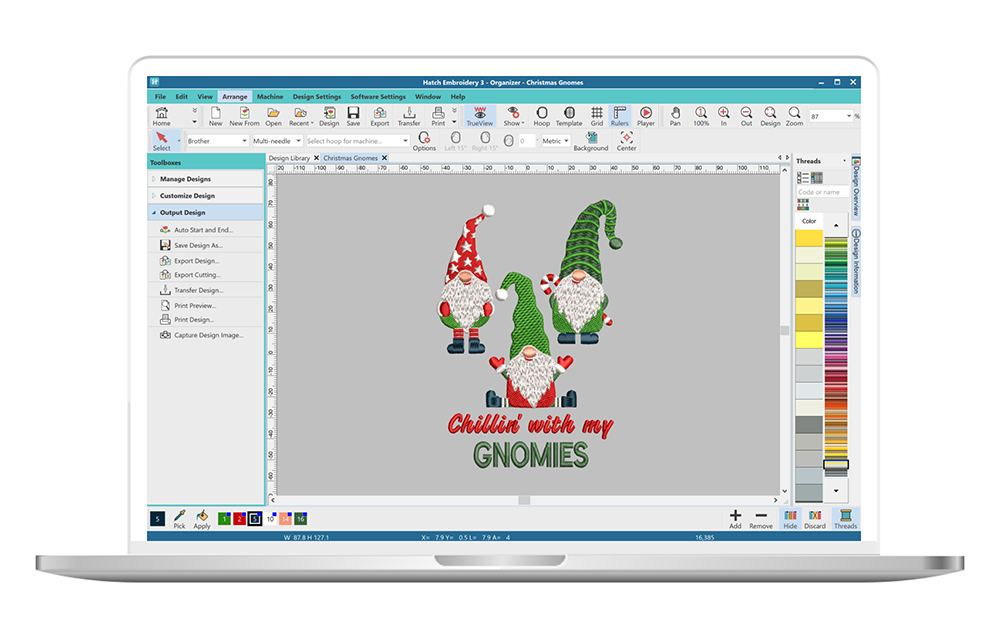Select the red color 2 swatch
This screenshot has height=638, width=1000.
(x=239, y=518)
